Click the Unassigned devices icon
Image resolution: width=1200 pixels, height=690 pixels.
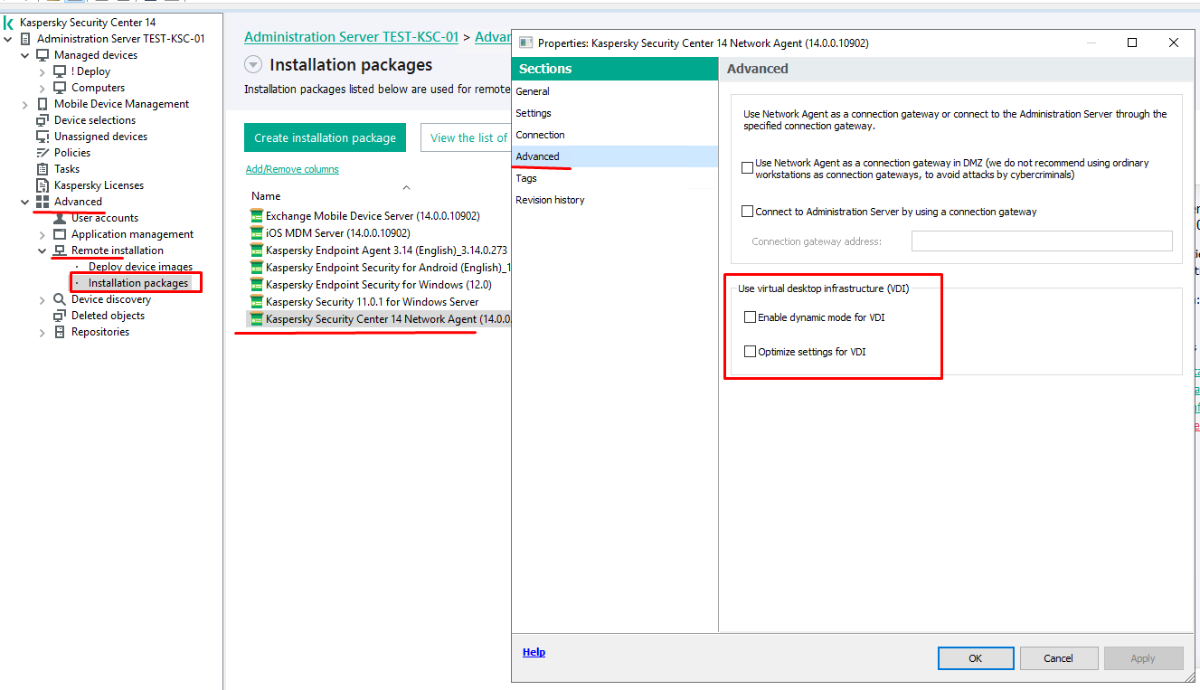[43, 136]
